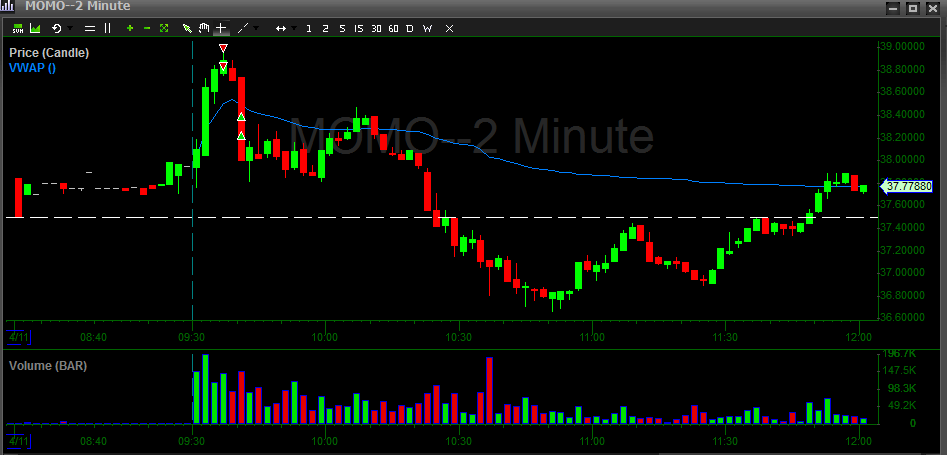Click the SYM symbol entry icon
This screenshot has height=455, width=947.
18,28
